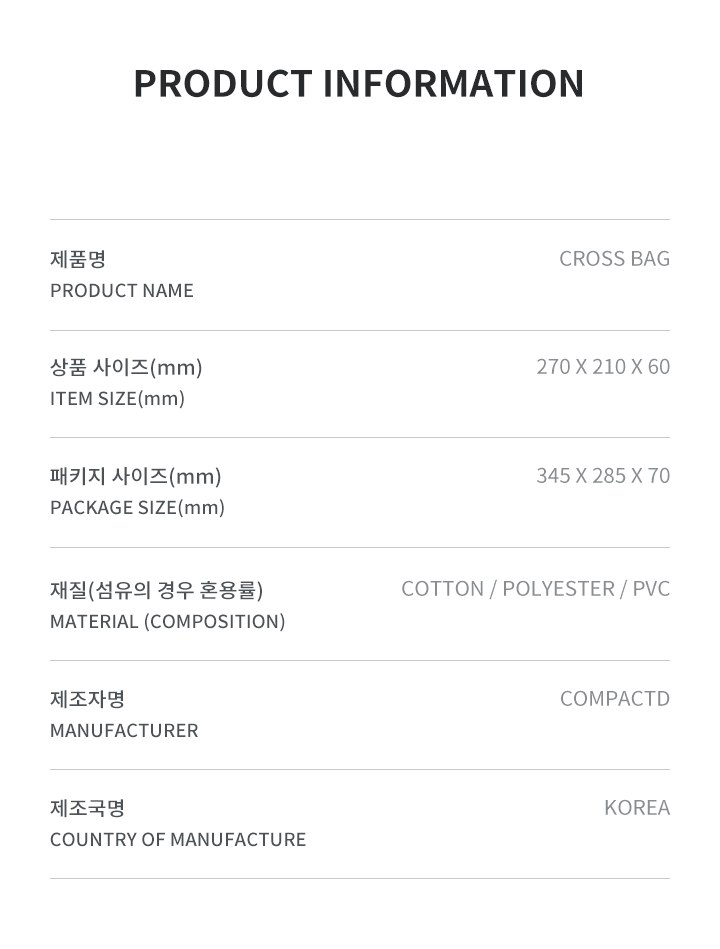The width and height of the screenshot is (720, 949).
Task: Select the 345 X 285 X 70 value
Action: [x=603, y=476]
